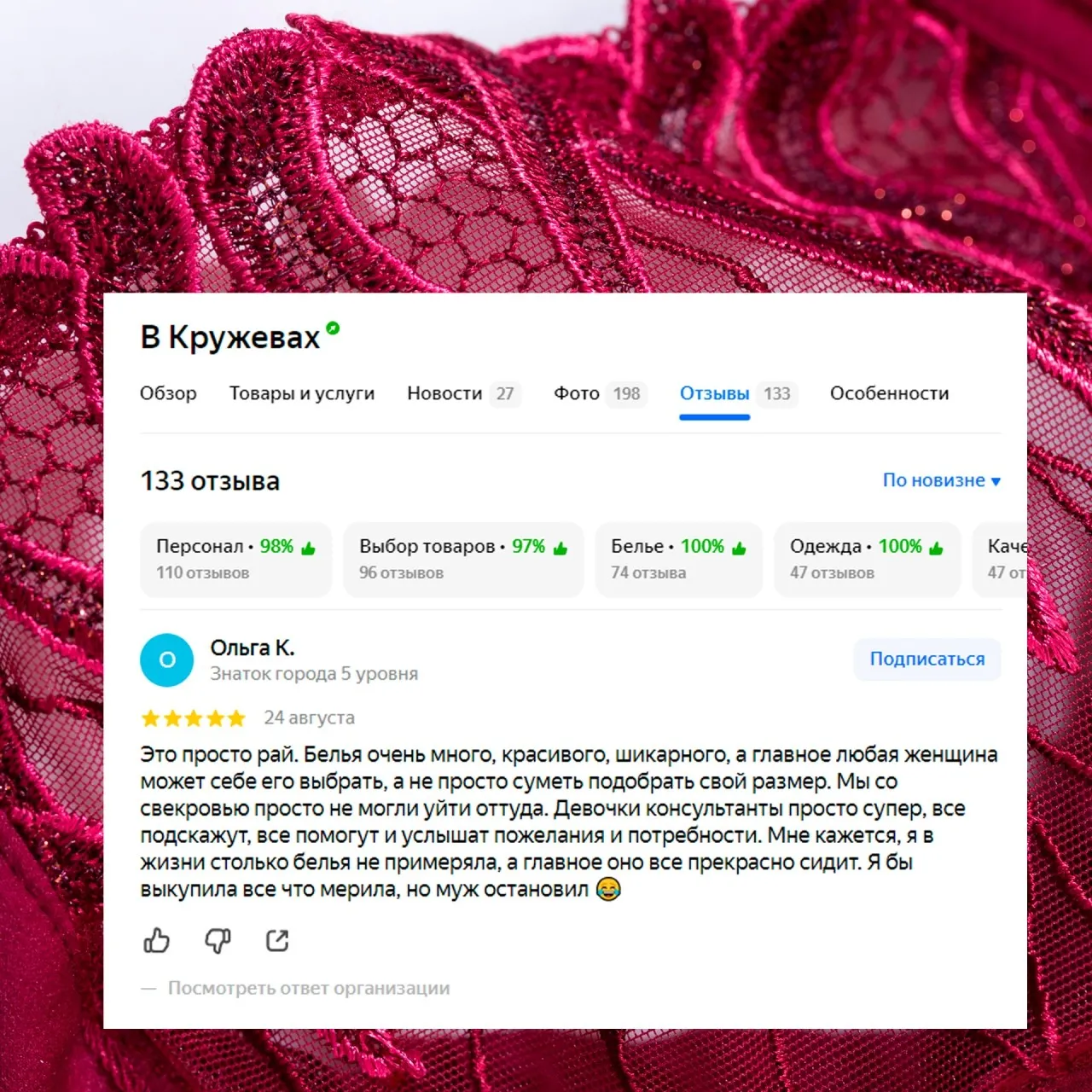Click the share review icon
1092x1092 pixels.
pyautogui.click(x=277, y=940)
